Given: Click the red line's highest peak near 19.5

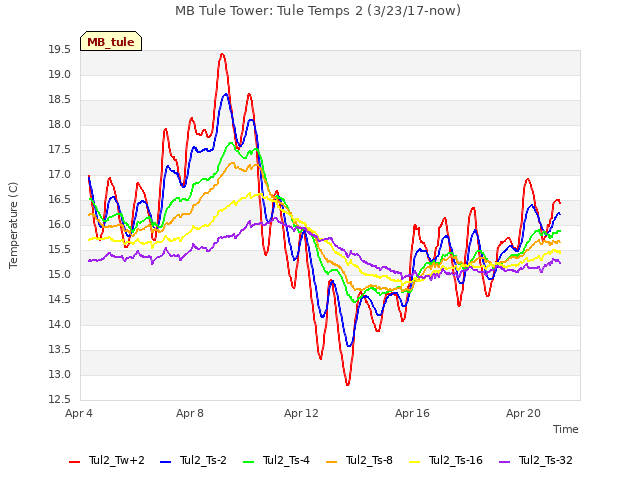Looking at the screenshot, I should [222, 54].
